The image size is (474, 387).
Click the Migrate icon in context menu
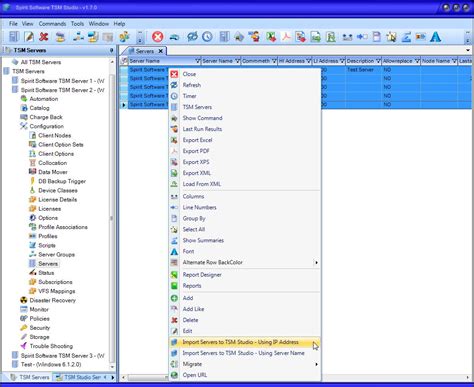174,364
